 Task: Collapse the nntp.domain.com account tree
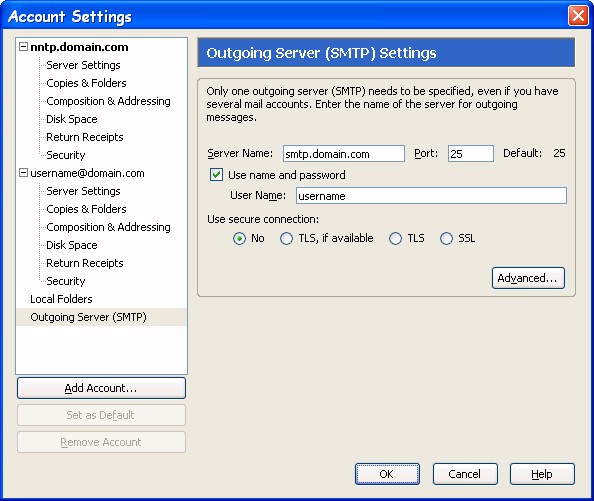pos(23,47)
